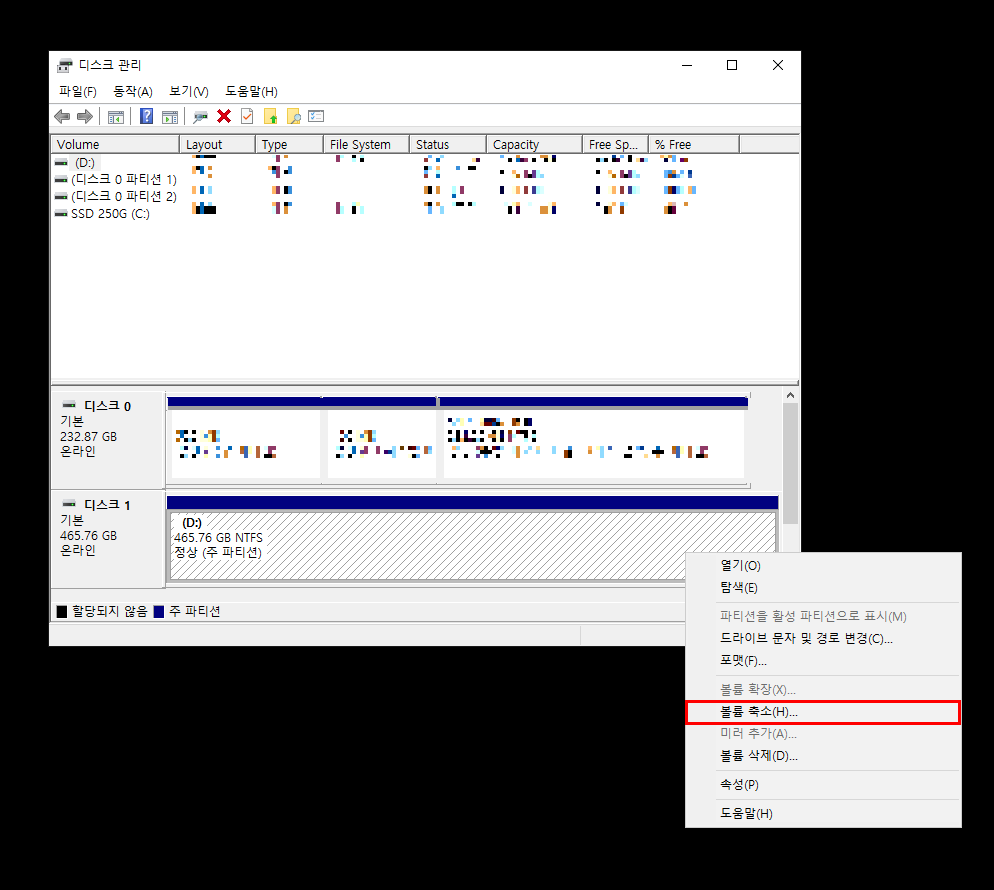994x890 pixels.
Task: Sort by the Free Sp... column header
Action: [616, 145]
